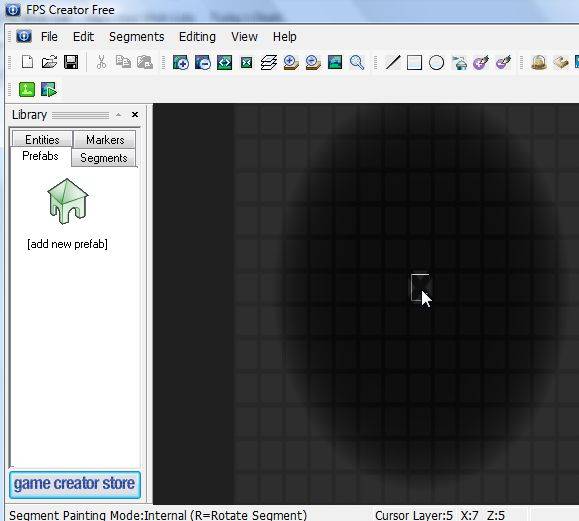Click the Cut scissors icon
This screenshot has height=521, width=579.
[101, 62]
